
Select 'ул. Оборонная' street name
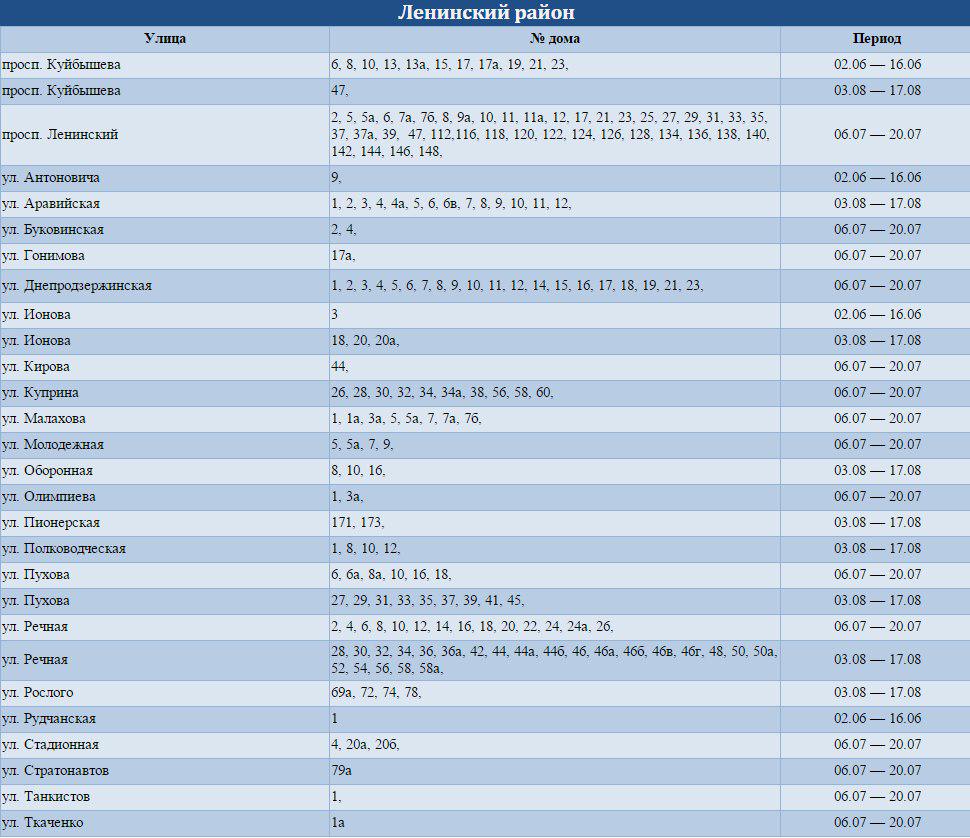47,470
